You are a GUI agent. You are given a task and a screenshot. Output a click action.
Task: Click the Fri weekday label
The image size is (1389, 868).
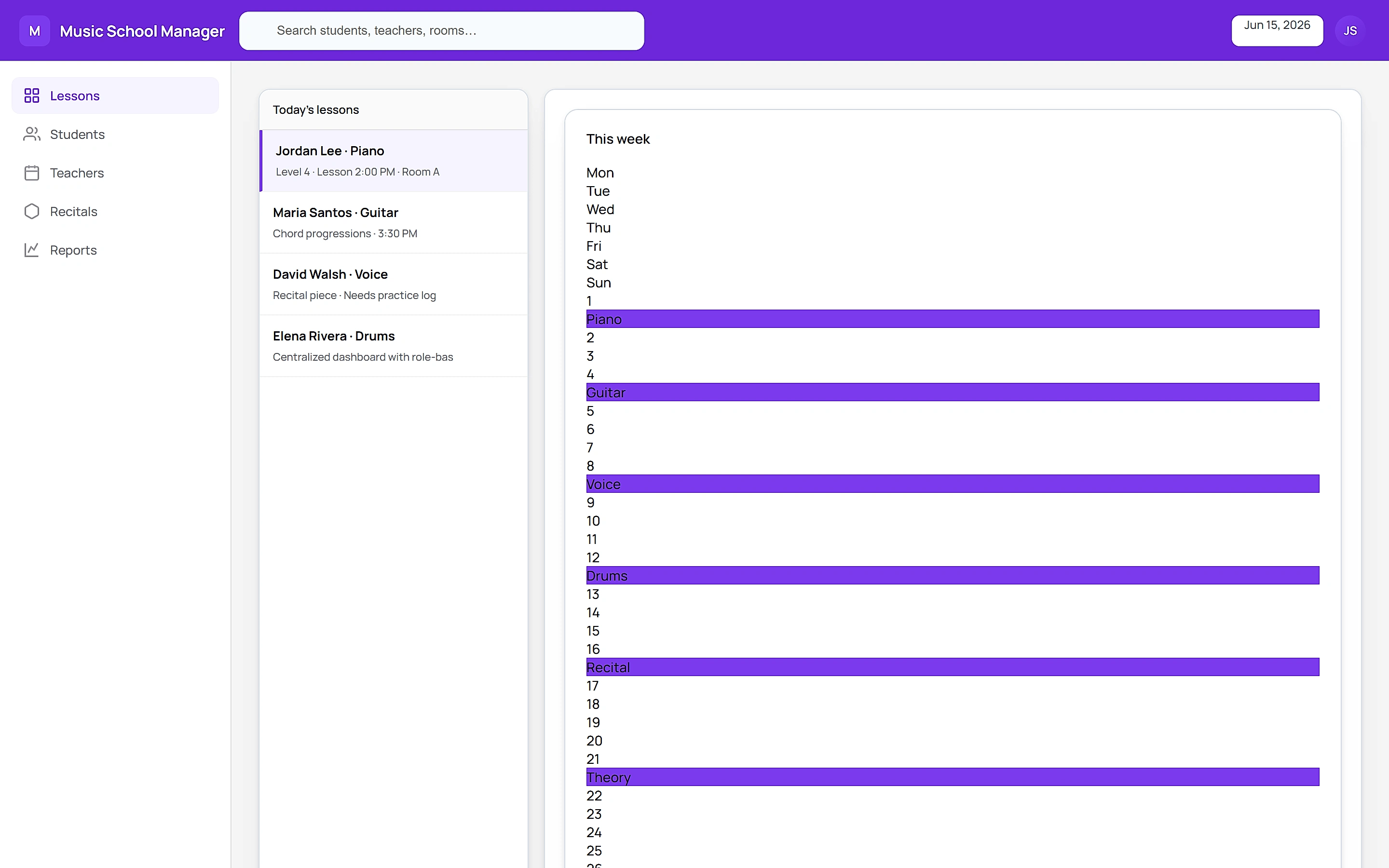pos(594,246)
